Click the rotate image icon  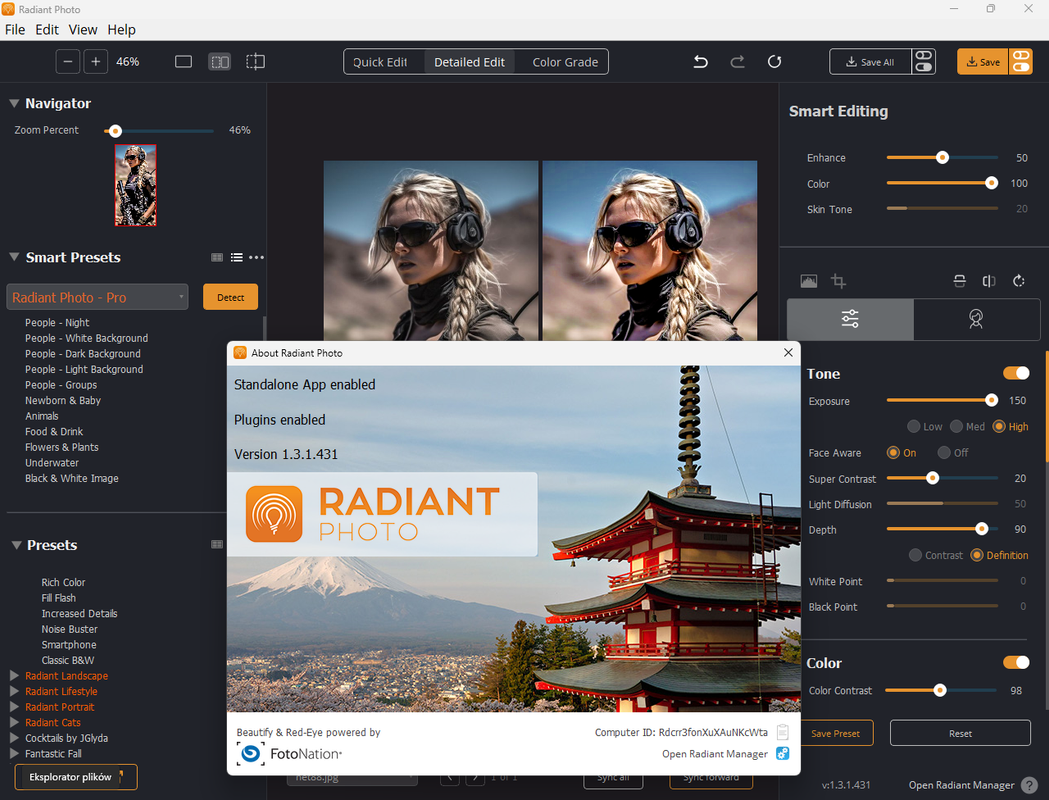pos(1019,281)
